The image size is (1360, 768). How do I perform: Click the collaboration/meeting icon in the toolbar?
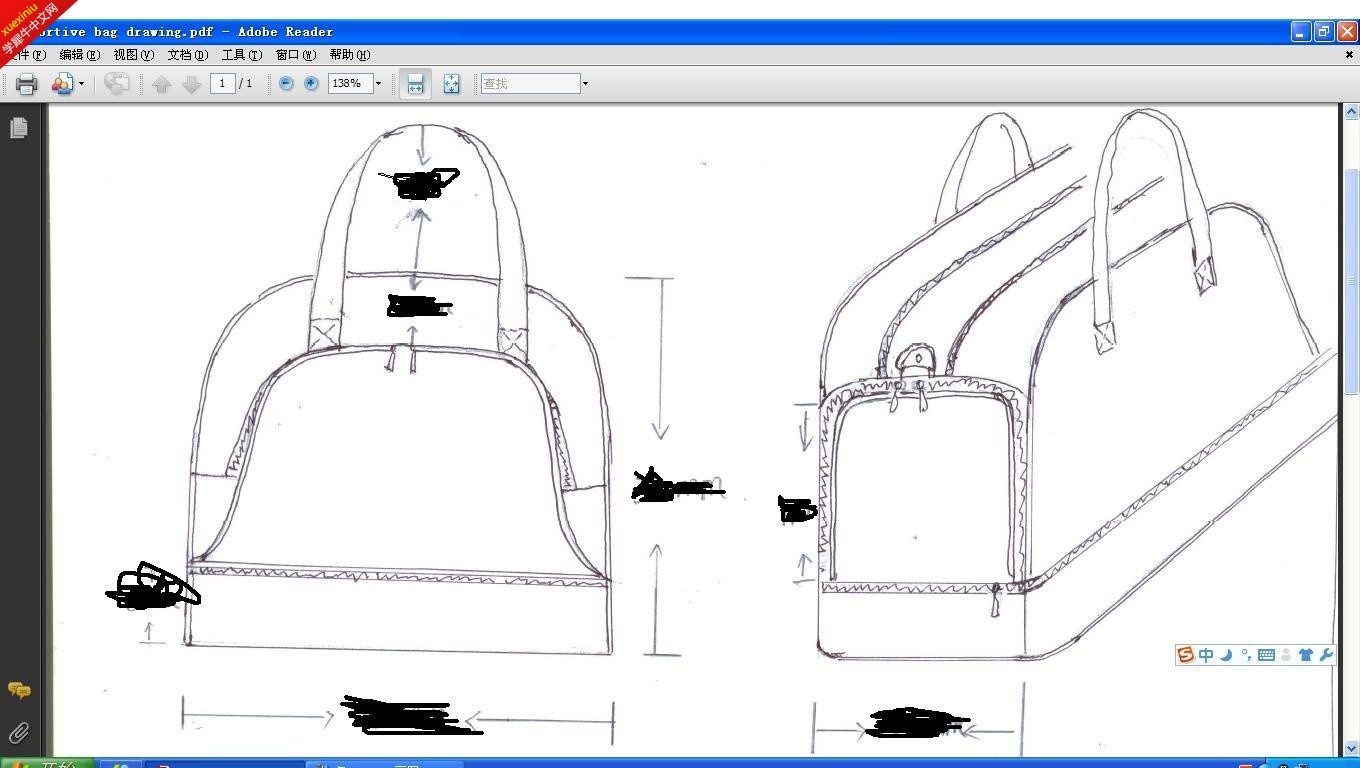point(63,84)
